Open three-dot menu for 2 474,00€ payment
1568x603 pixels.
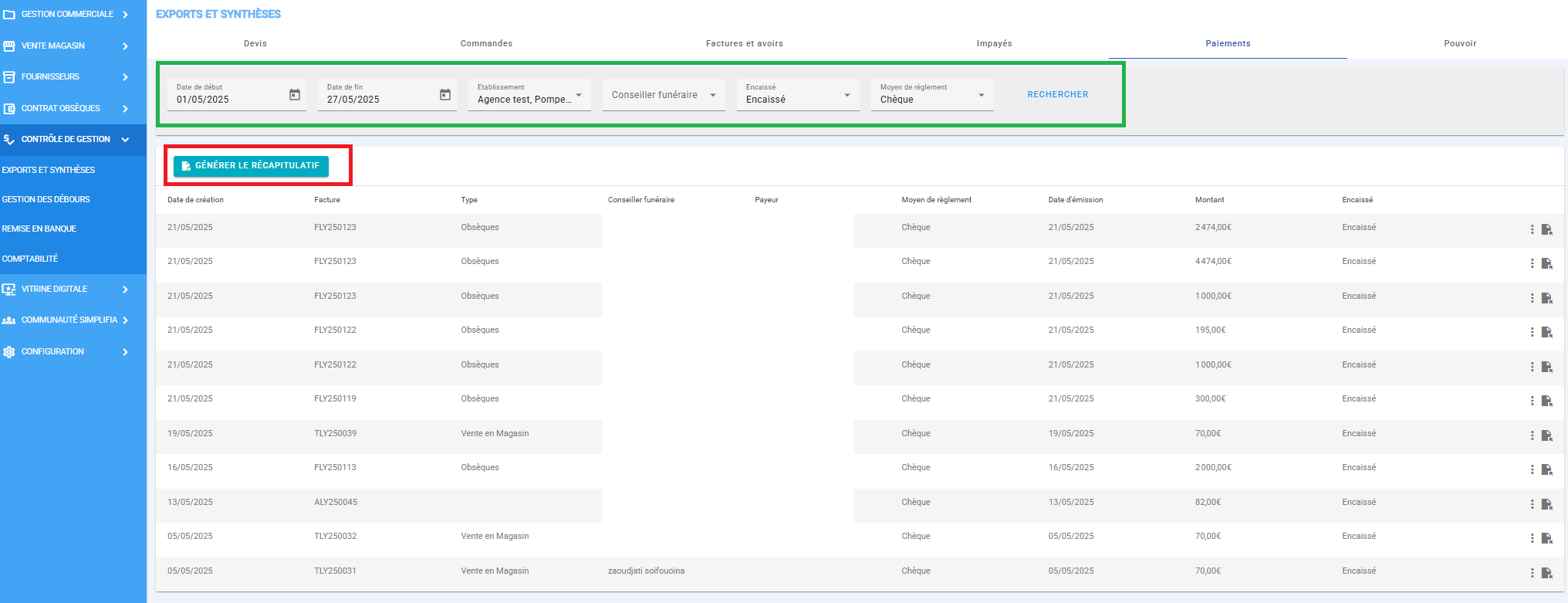1532,229
